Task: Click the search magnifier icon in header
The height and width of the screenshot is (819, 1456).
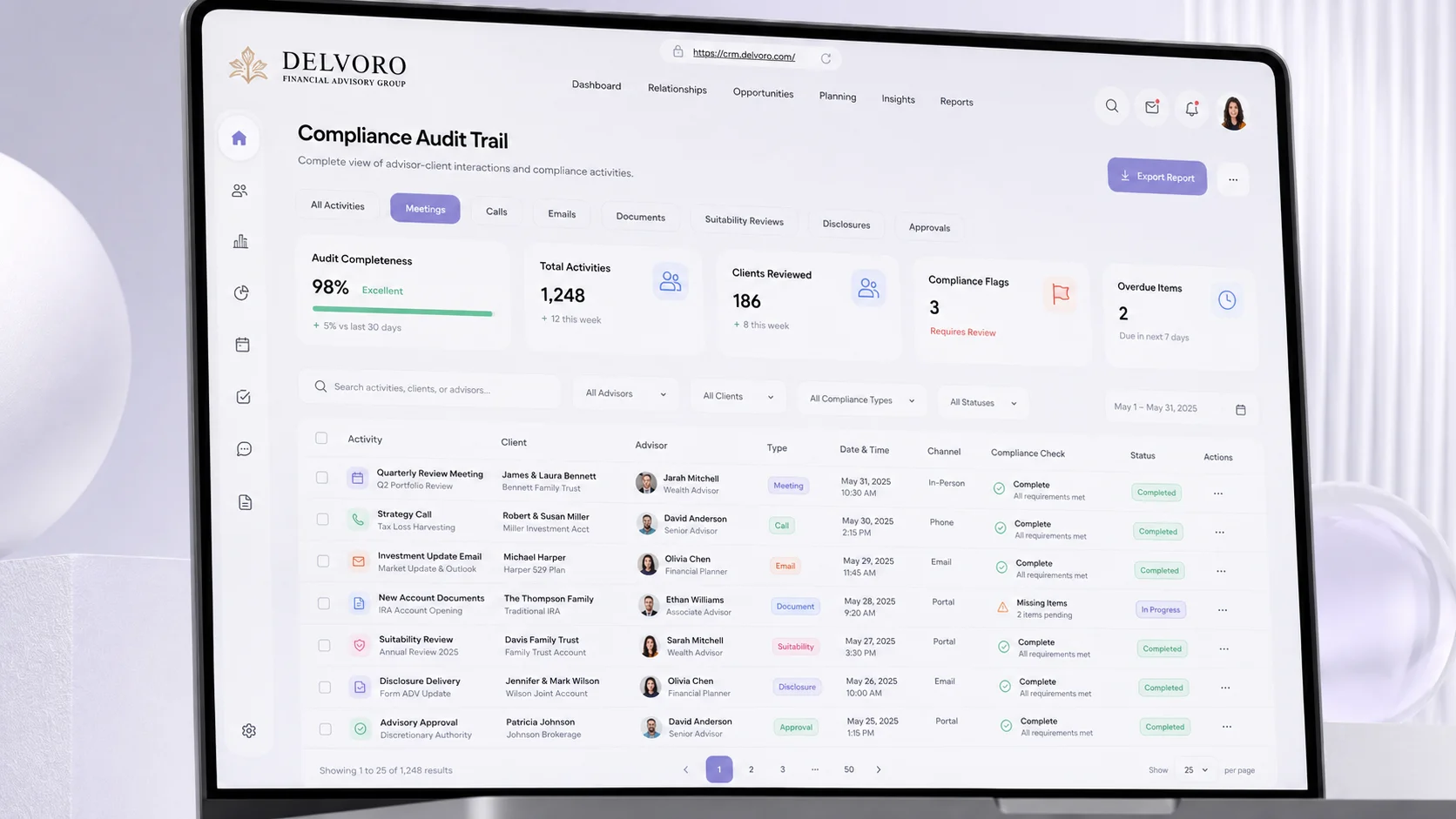Action: click(x=1112, y=105)
